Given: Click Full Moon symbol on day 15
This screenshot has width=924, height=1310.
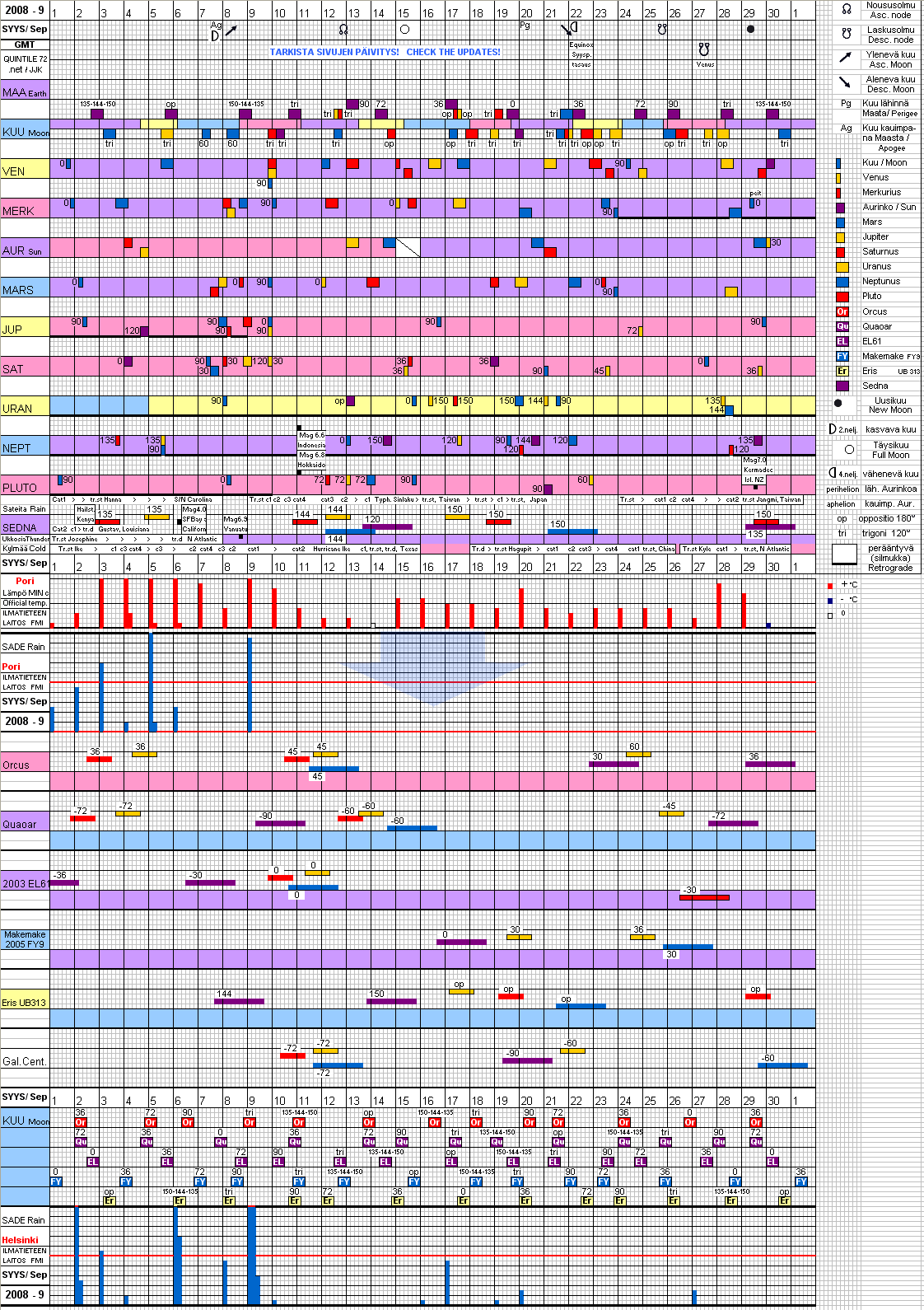Looking at the screenshot, I should [404, 30].
